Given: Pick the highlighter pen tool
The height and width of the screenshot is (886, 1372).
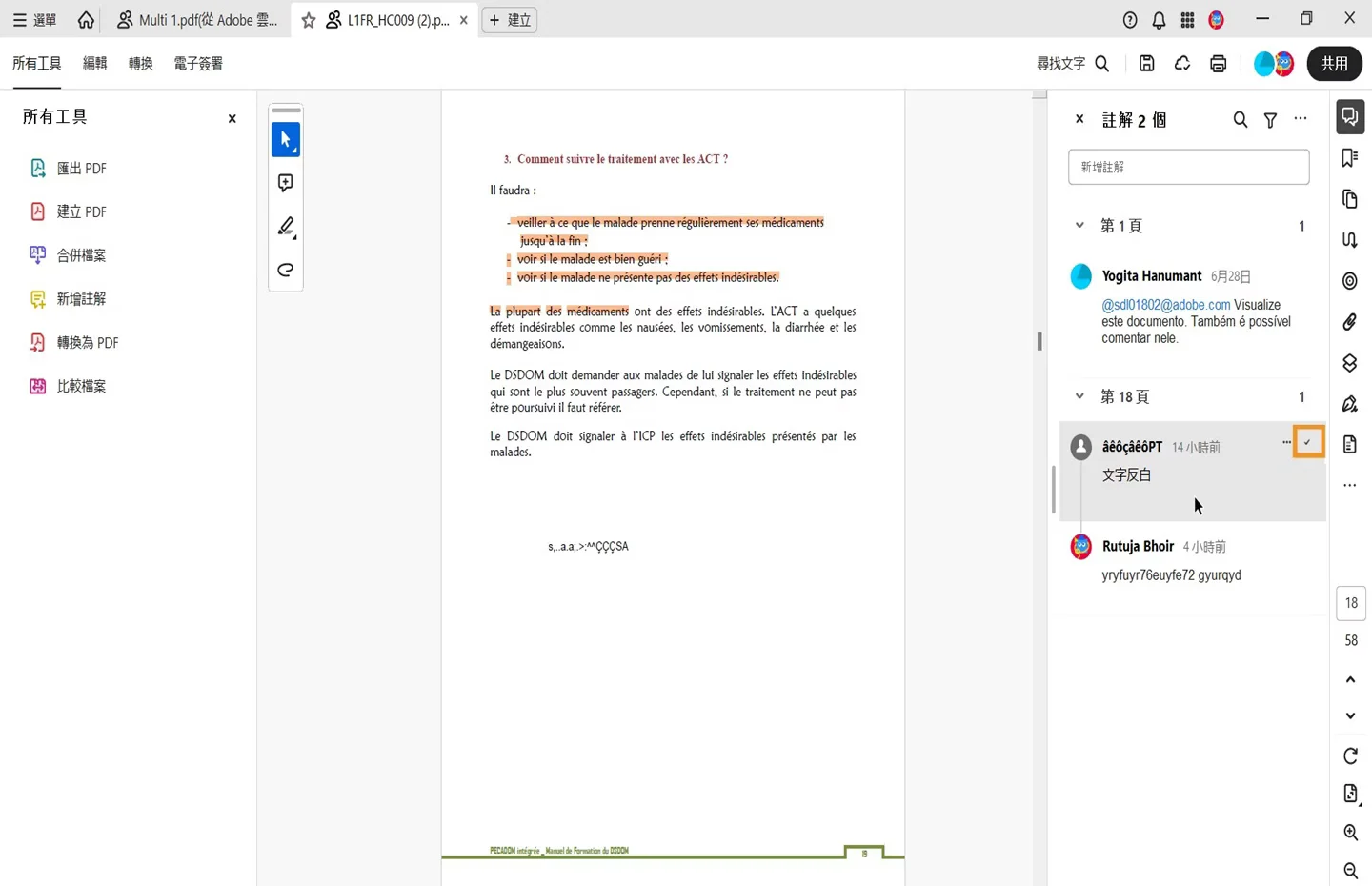Looking at the screenshot, I should point(286,227).
